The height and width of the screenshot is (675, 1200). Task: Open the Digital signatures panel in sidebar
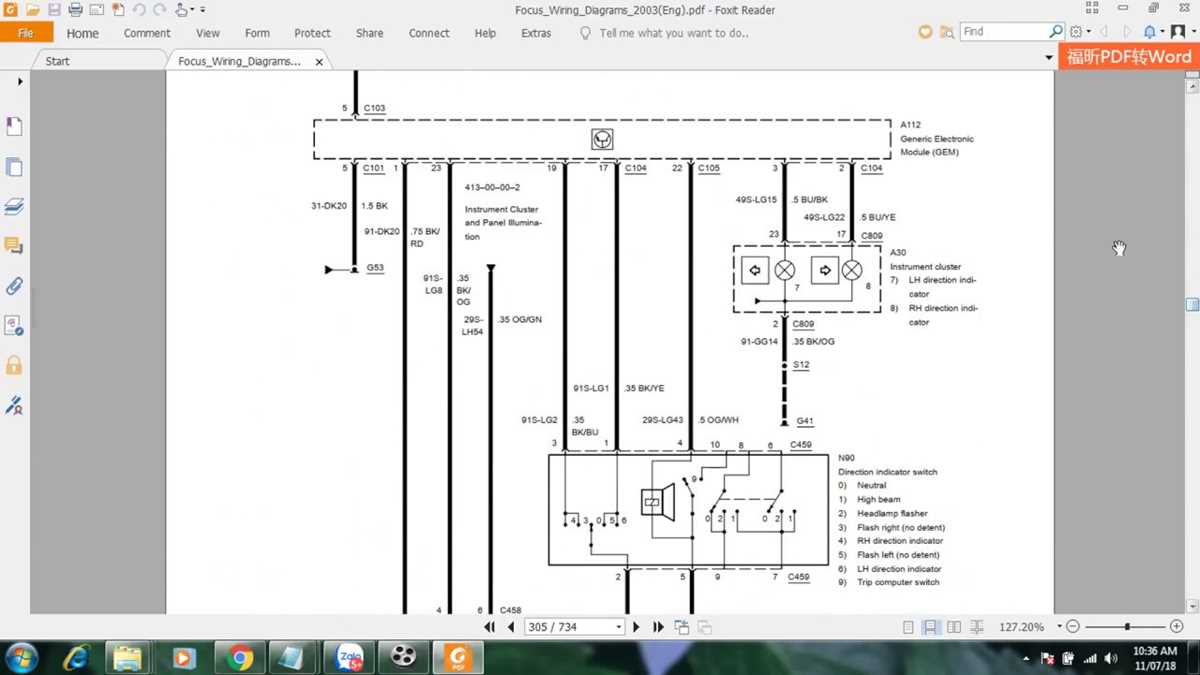coord(14,326)
